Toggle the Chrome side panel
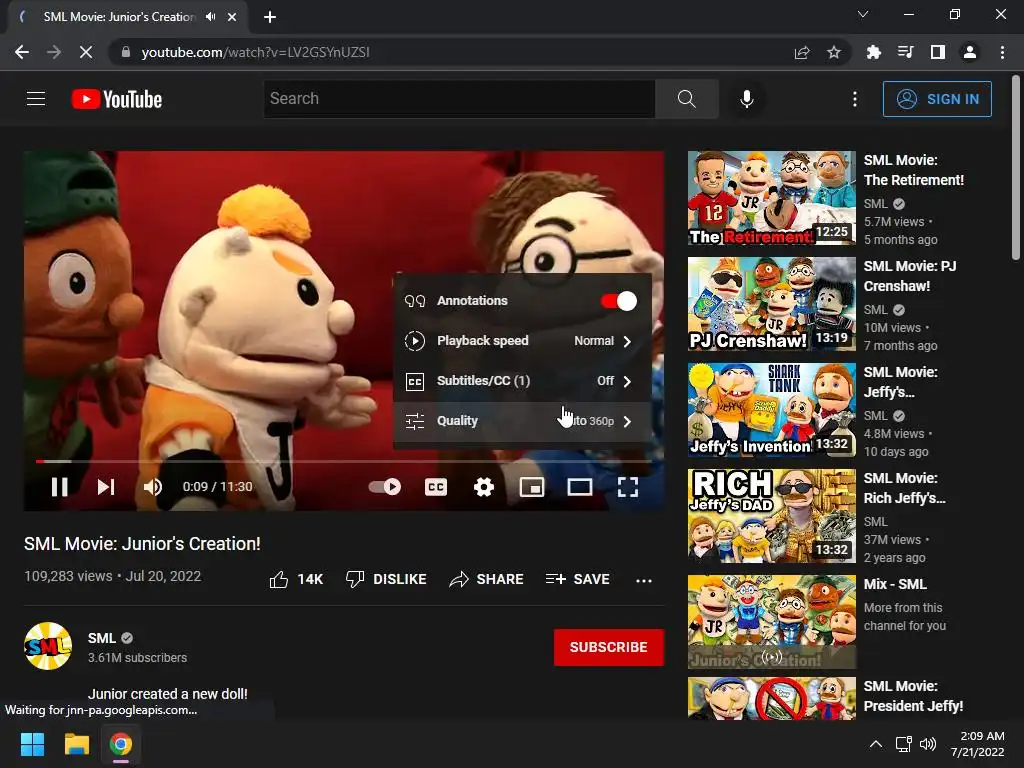The width and height of the screenshot is (1024, 768). pyautogui.click(x=937, y=52)
